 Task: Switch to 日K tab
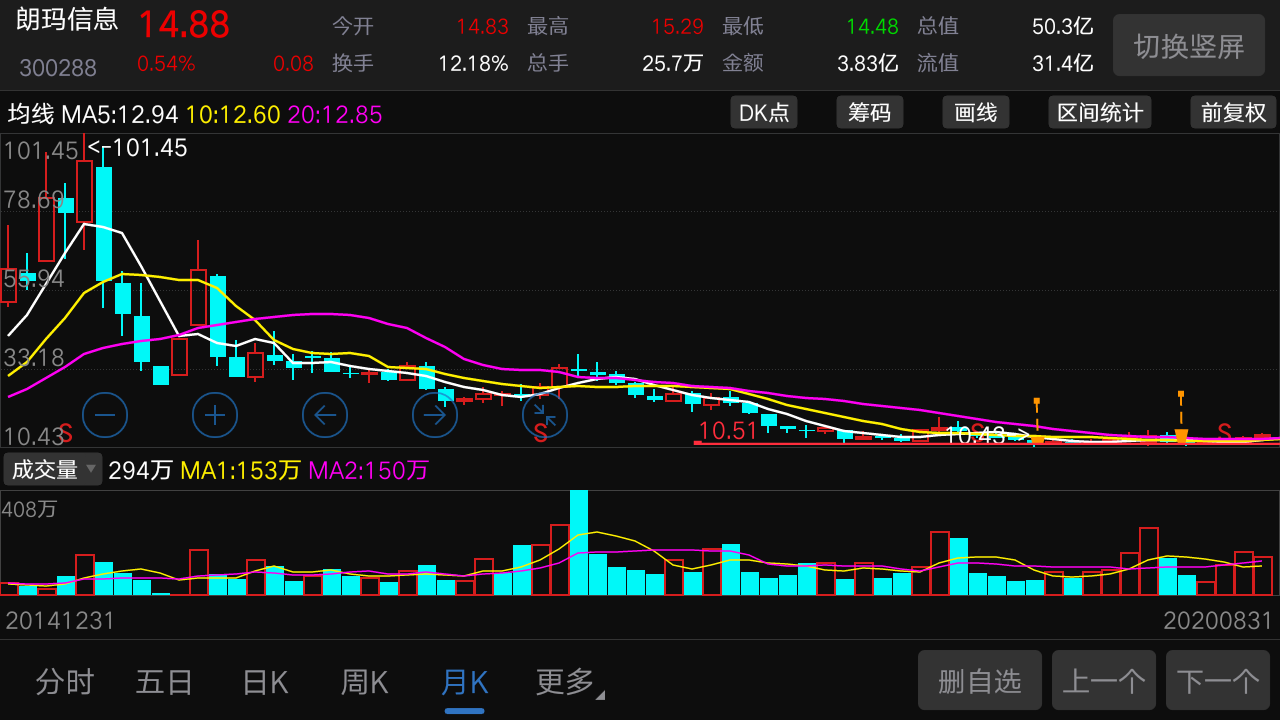[265, 682]
